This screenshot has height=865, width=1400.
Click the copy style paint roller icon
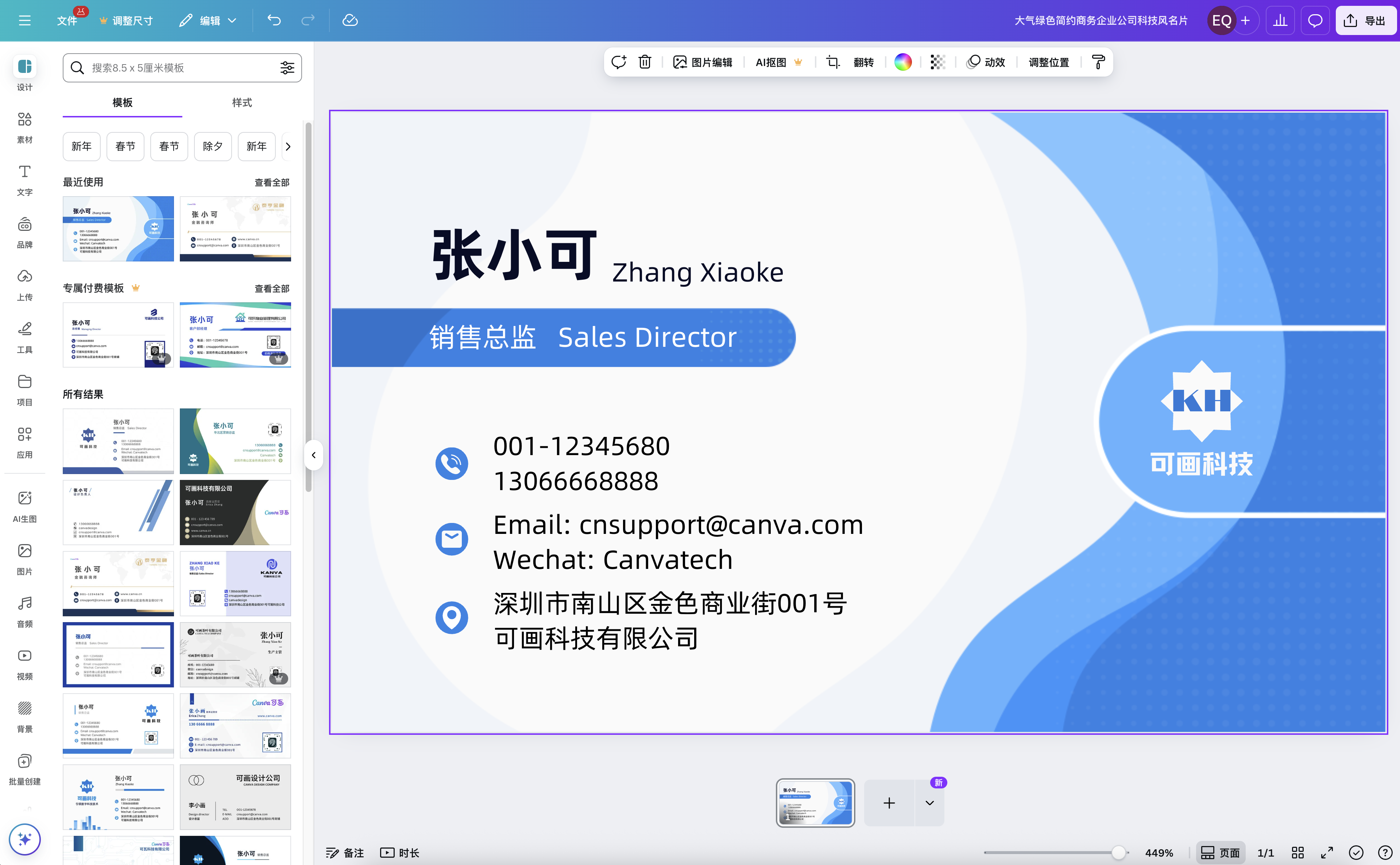(1098, 62)
